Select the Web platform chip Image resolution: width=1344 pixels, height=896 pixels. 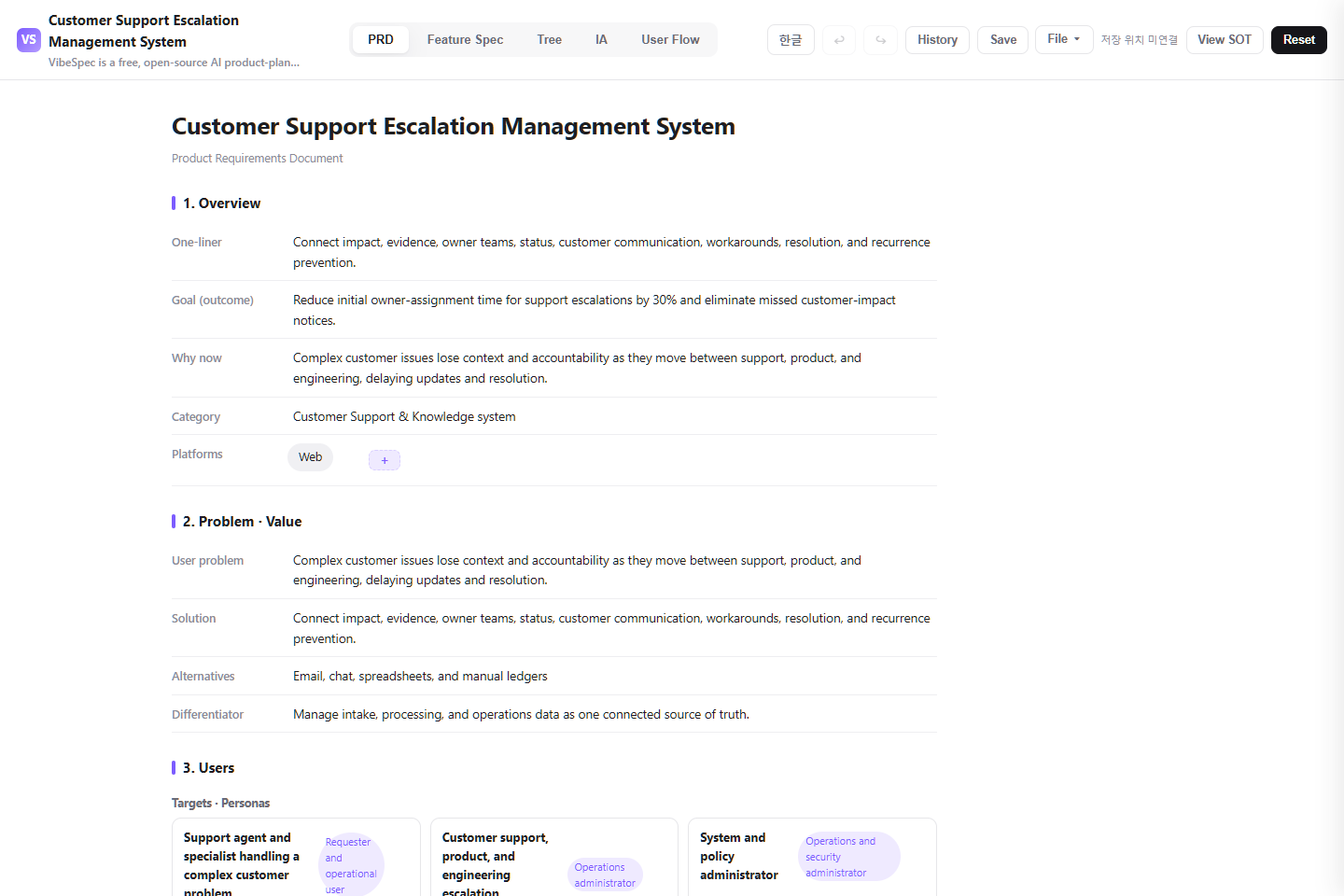[x=311, y=457]
